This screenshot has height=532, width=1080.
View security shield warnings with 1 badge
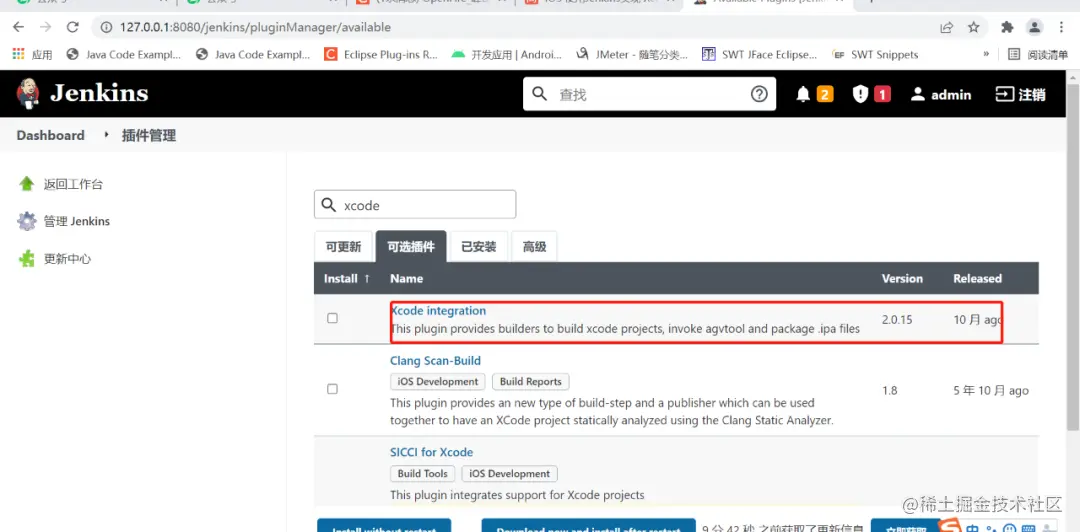point(871,94)
